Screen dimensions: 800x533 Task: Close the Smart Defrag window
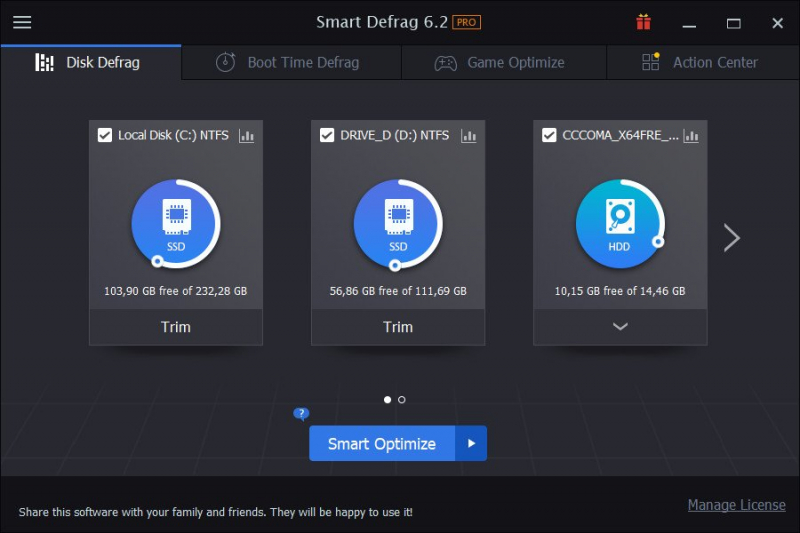click(778, 23)
